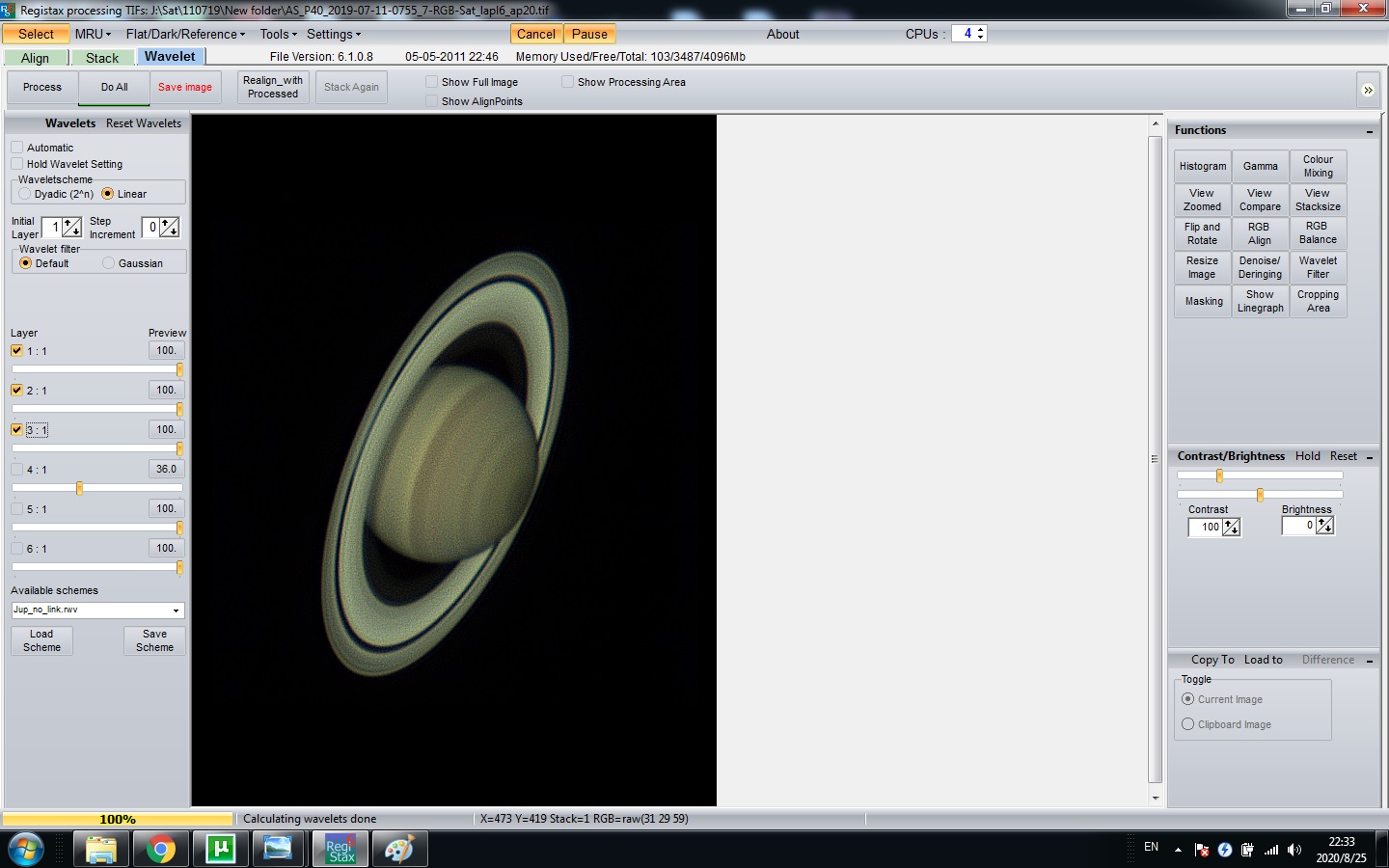
Task: Click the Brightness slider handle
Action: (x=1260, y=495)
